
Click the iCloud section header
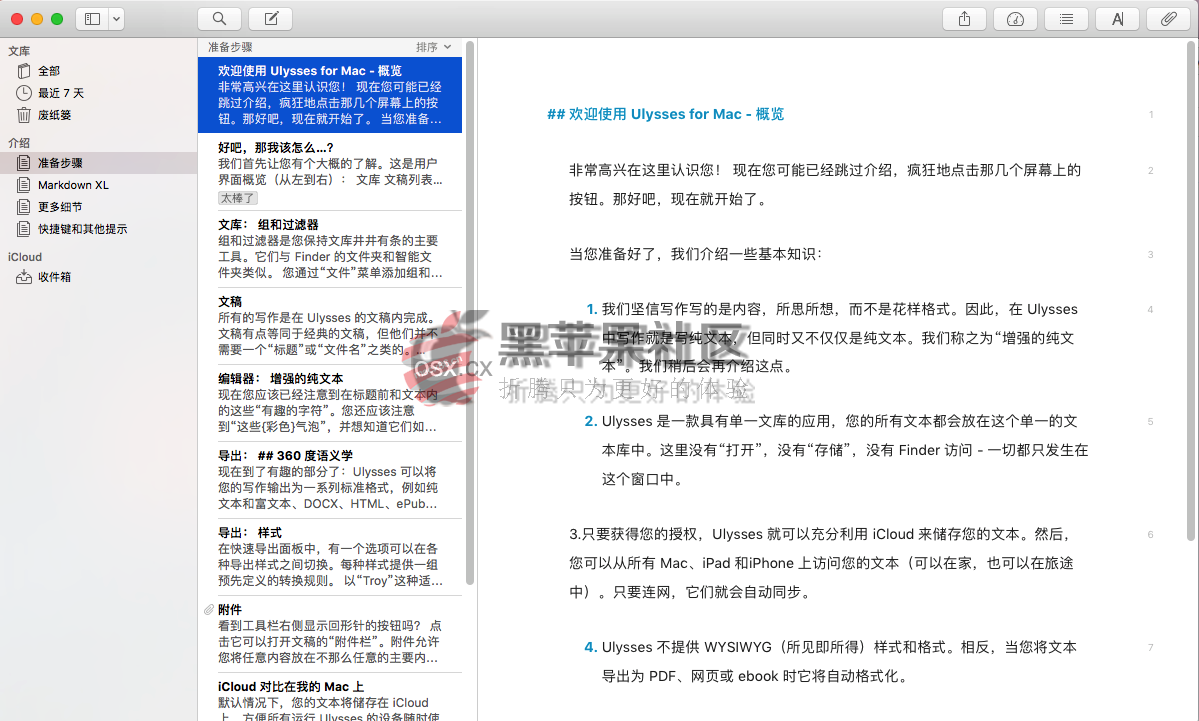click(24, 257)
